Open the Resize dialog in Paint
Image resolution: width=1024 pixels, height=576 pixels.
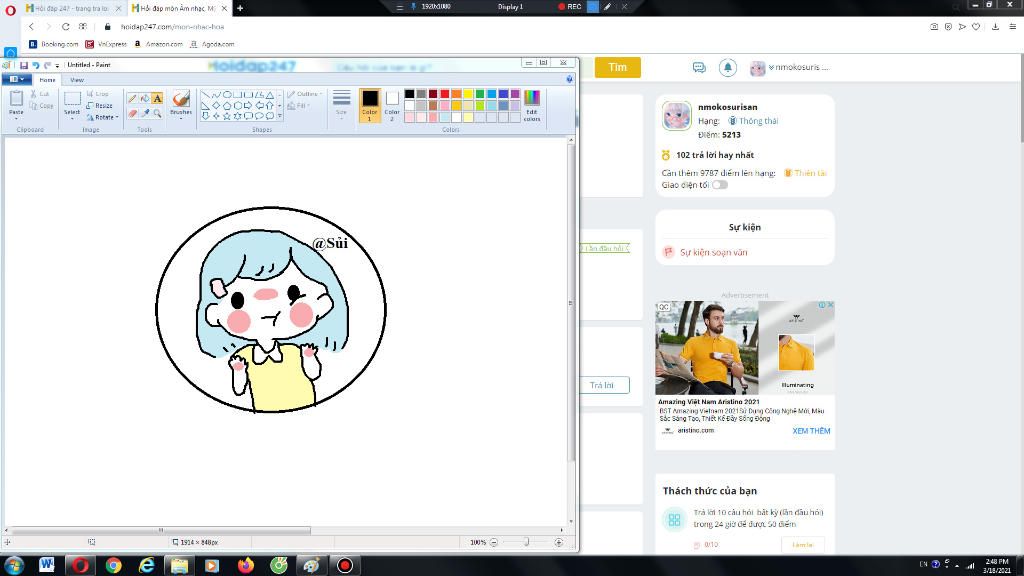[100, 105]
